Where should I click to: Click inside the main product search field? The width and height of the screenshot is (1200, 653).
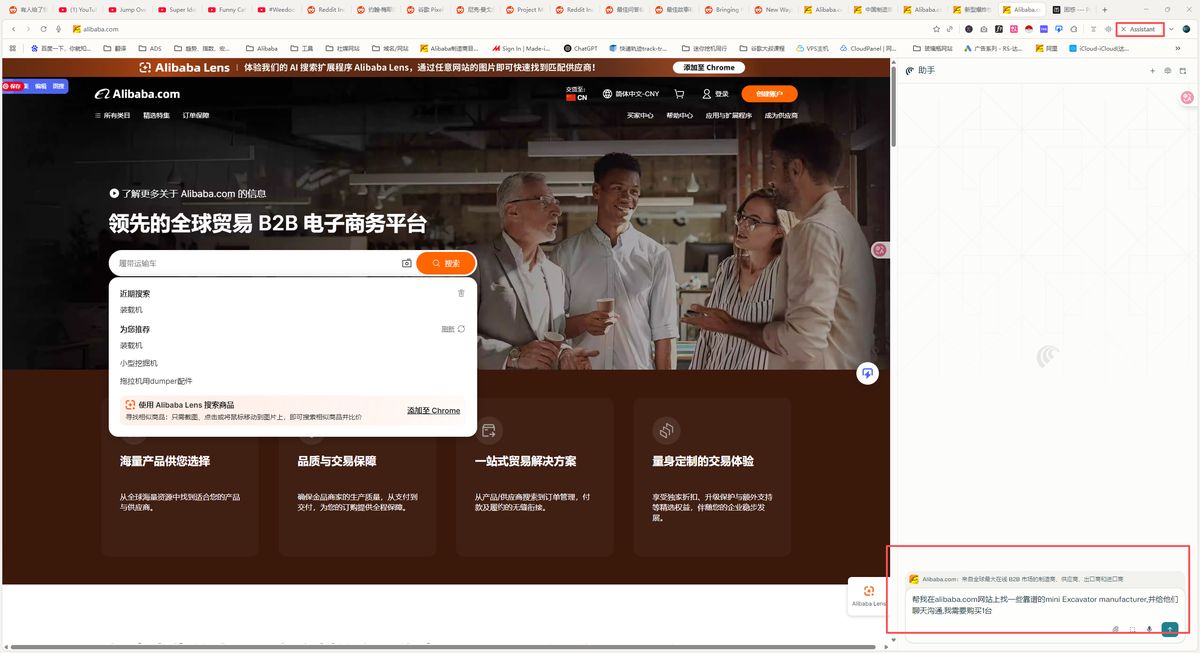(x=250, y=262)
